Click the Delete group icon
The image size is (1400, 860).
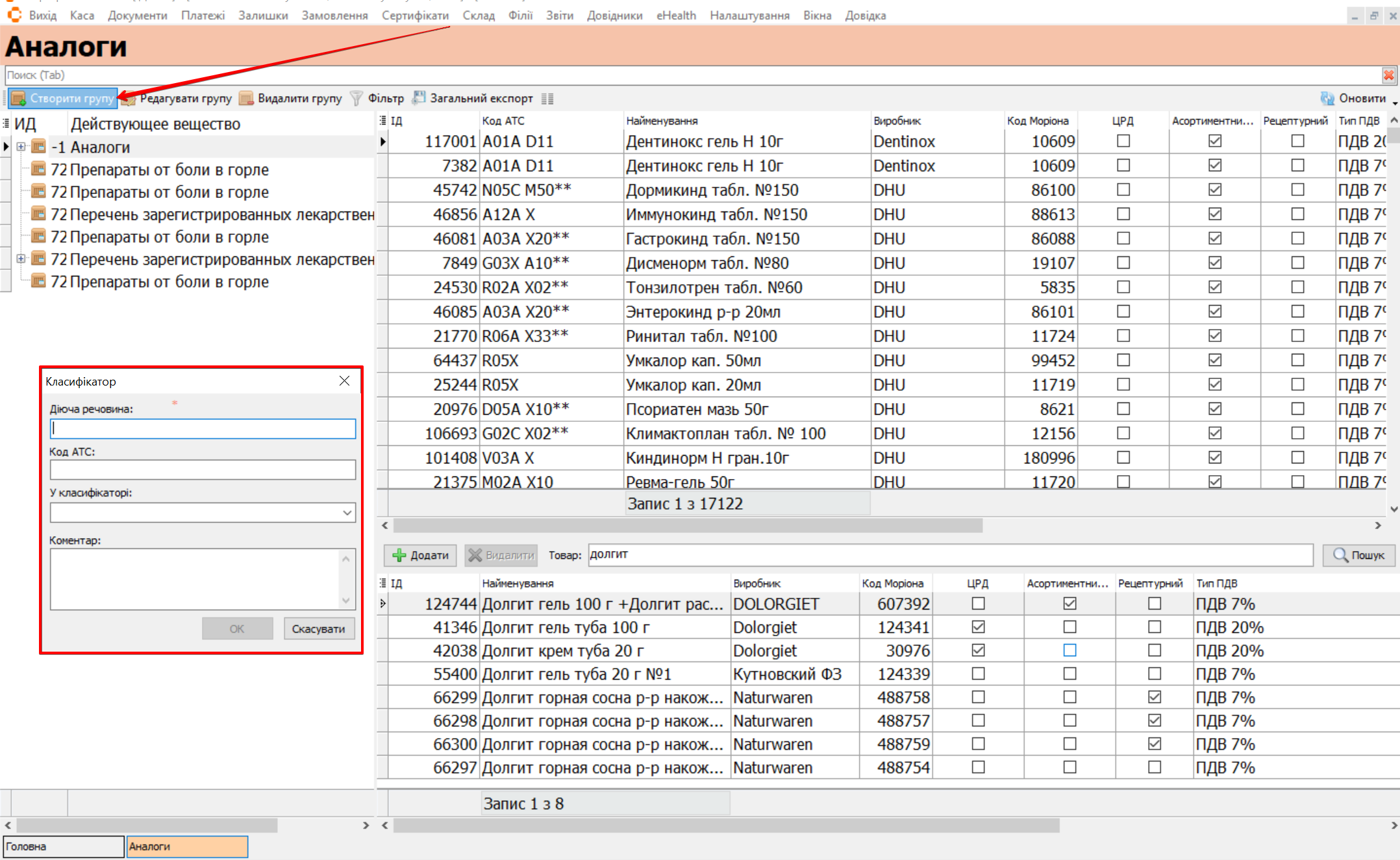click(x=246, y=99)
